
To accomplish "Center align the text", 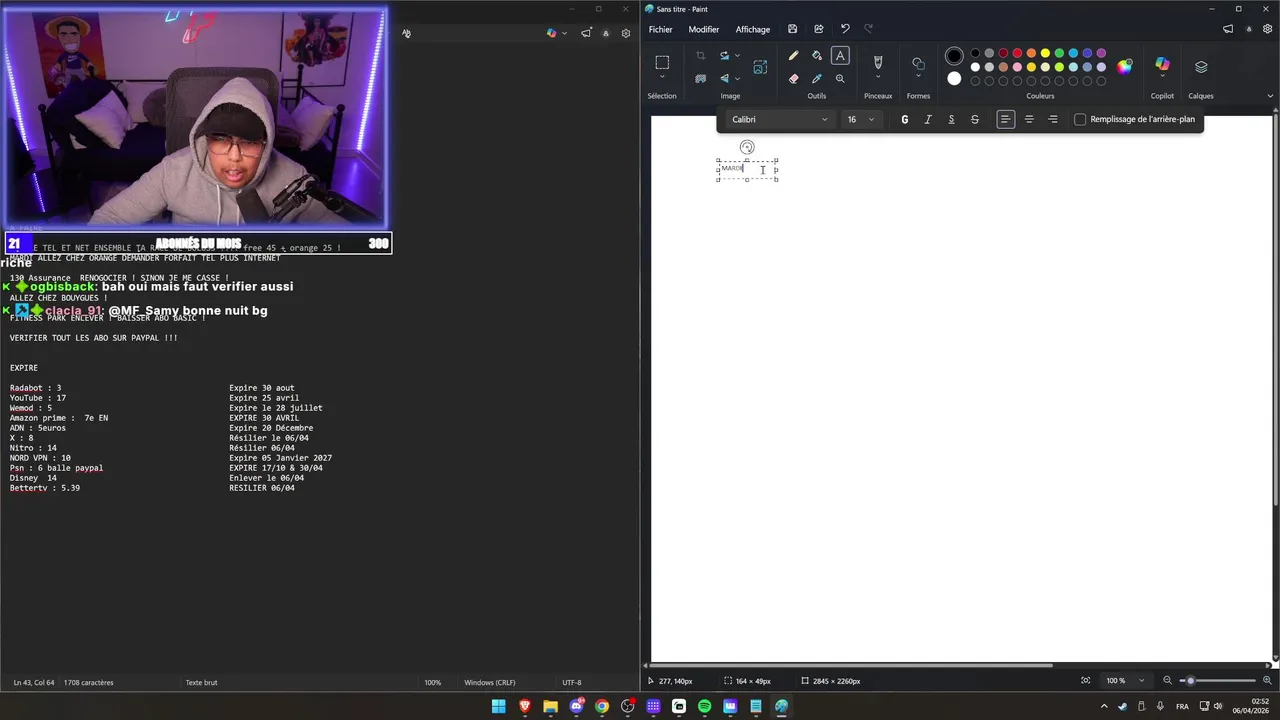I will click(1029, 119).
